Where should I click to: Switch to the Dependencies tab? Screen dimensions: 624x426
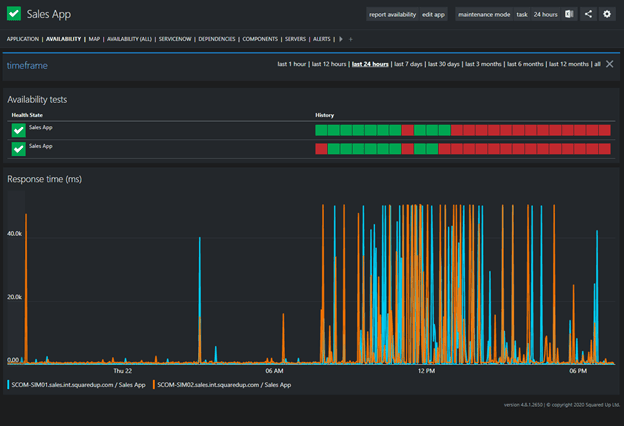(x=217, y=39)
